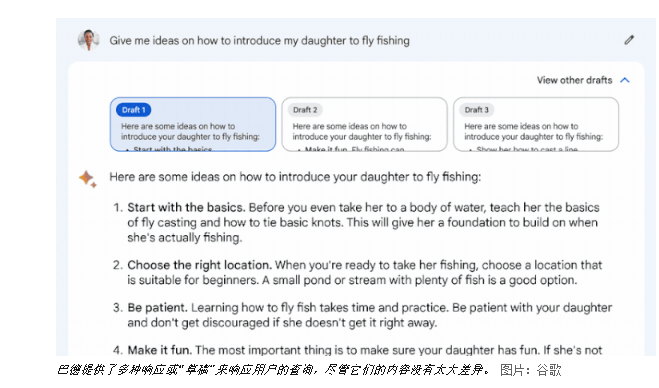Collapse drafts with the chevron arrow
Screen dimensions: 659x388
point(625,80)
